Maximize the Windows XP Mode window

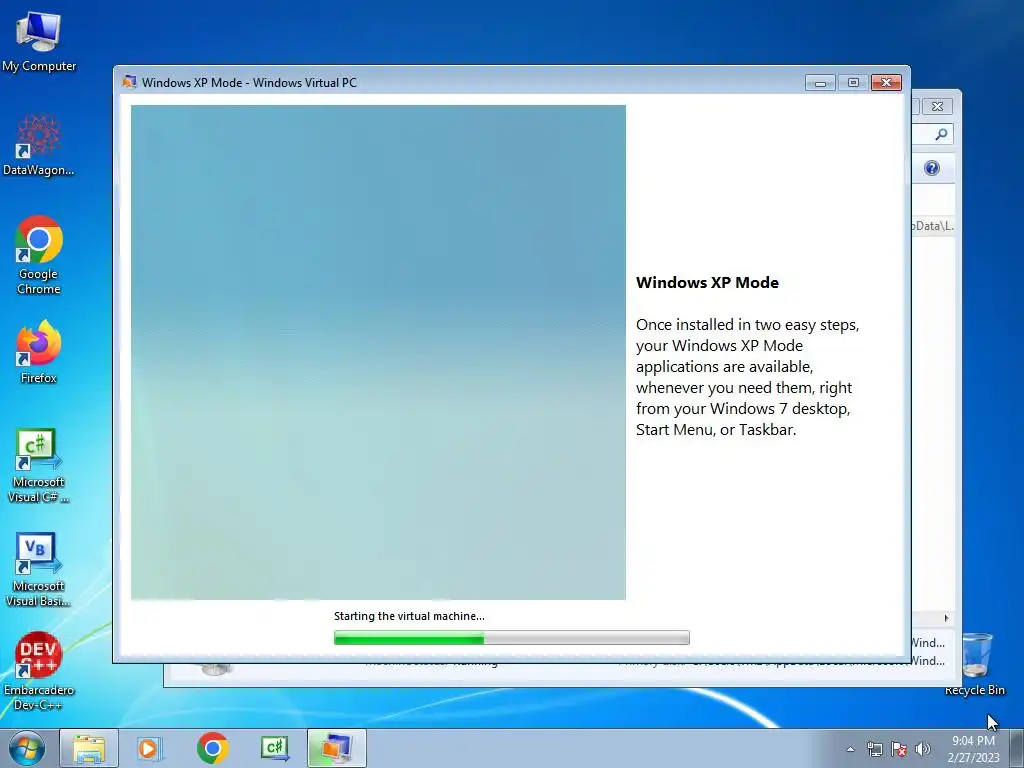tap(853, 83)
